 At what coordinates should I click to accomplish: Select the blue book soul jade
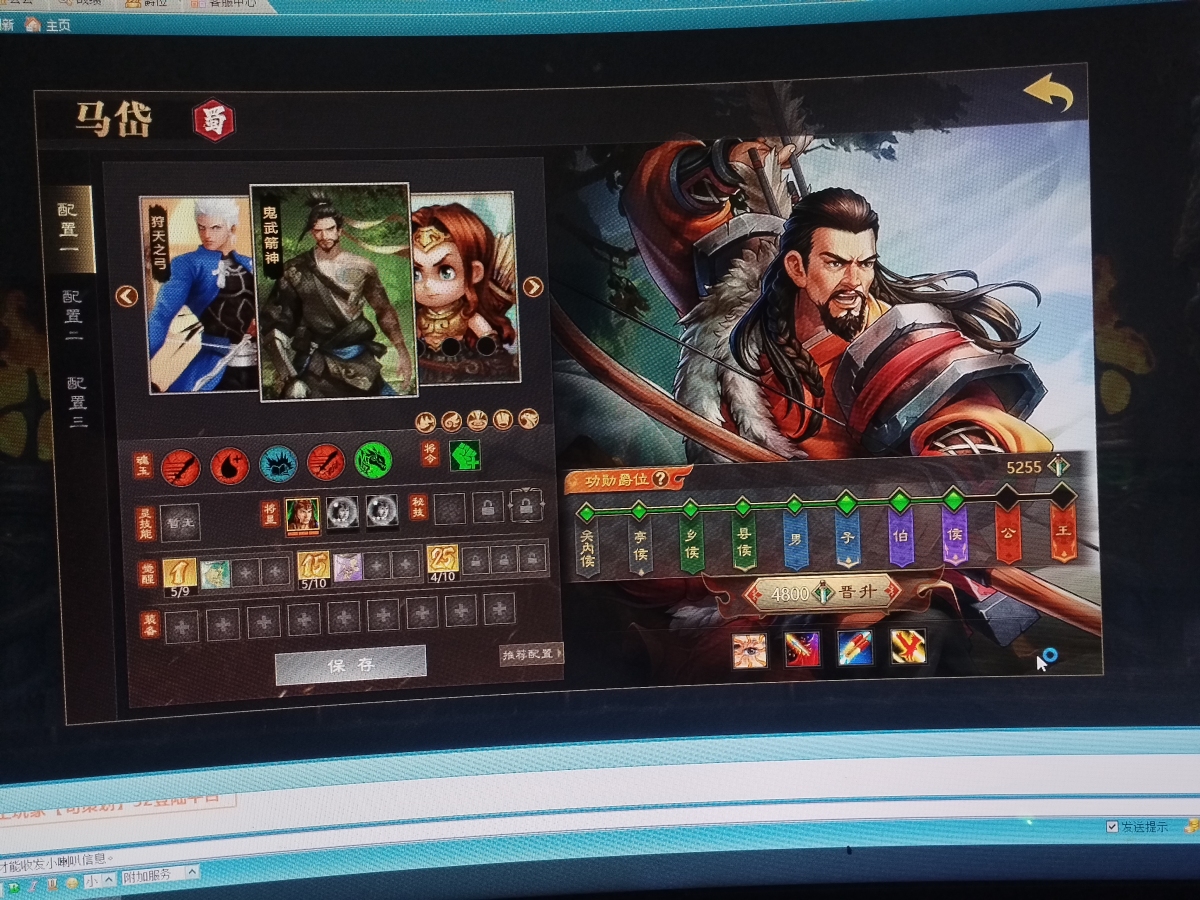click(278, 464)
